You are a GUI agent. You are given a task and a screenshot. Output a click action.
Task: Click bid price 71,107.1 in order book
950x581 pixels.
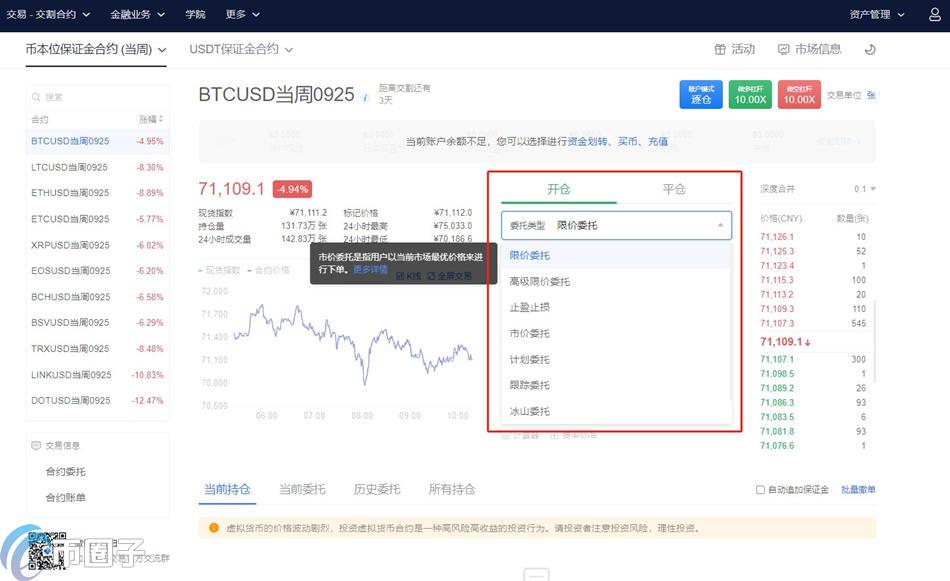tap(777, 359)
